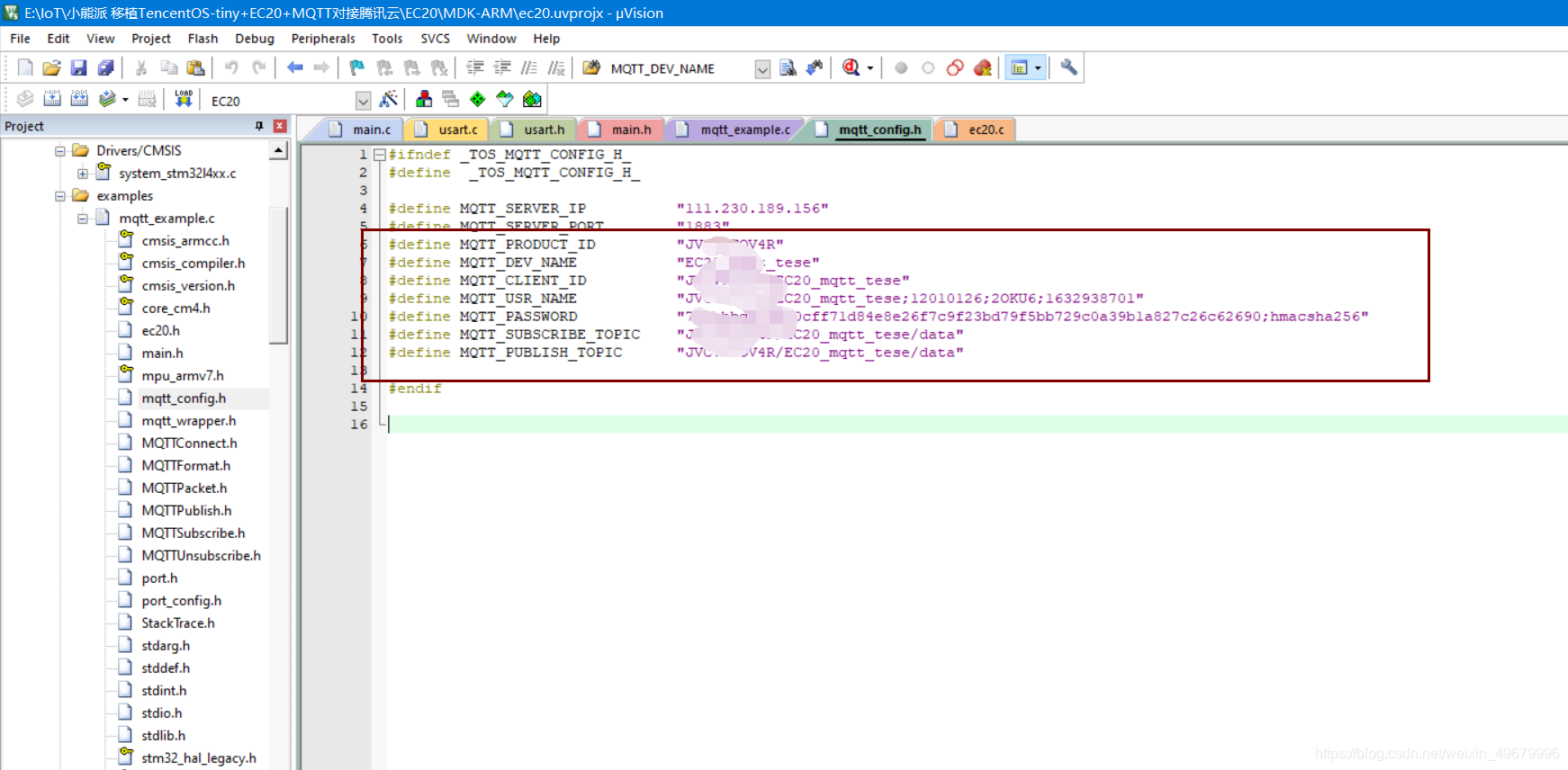Toggle bookmark with the flag icon
Viewport: 1568px width, 770px height.
[357, 67]
